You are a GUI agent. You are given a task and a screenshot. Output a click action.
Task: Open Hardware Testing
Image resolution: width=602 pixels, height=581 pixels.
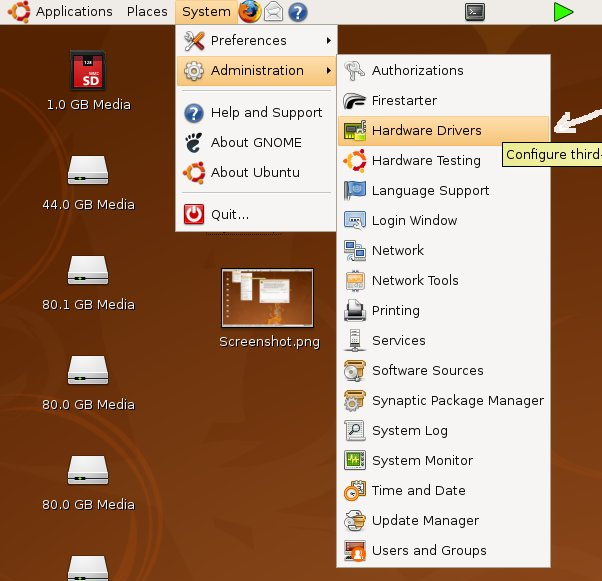click(x=443, y=161)
